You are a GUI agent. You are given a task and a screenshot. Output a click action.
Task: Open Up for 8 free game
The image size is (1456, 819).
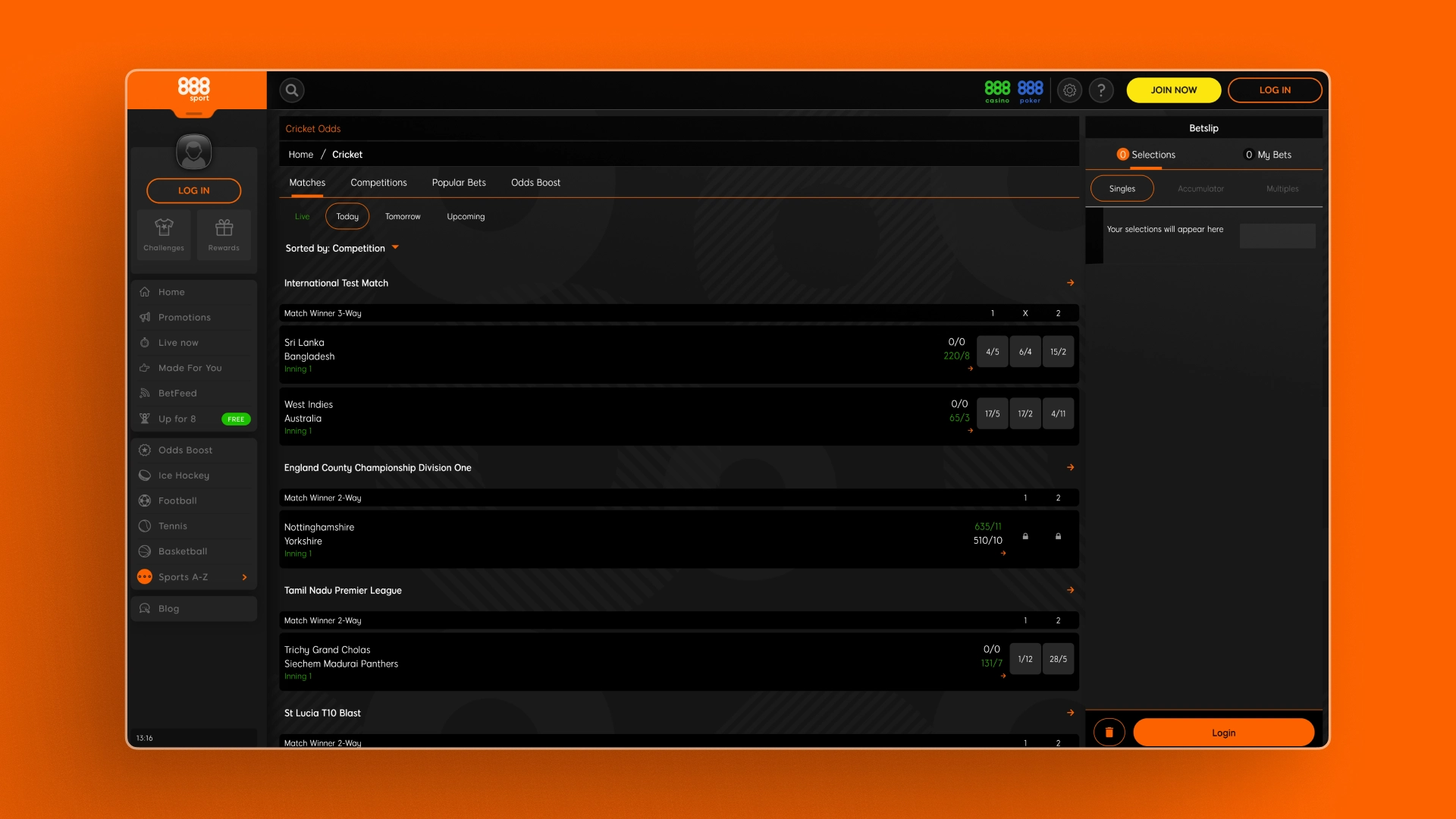point(193,419)
